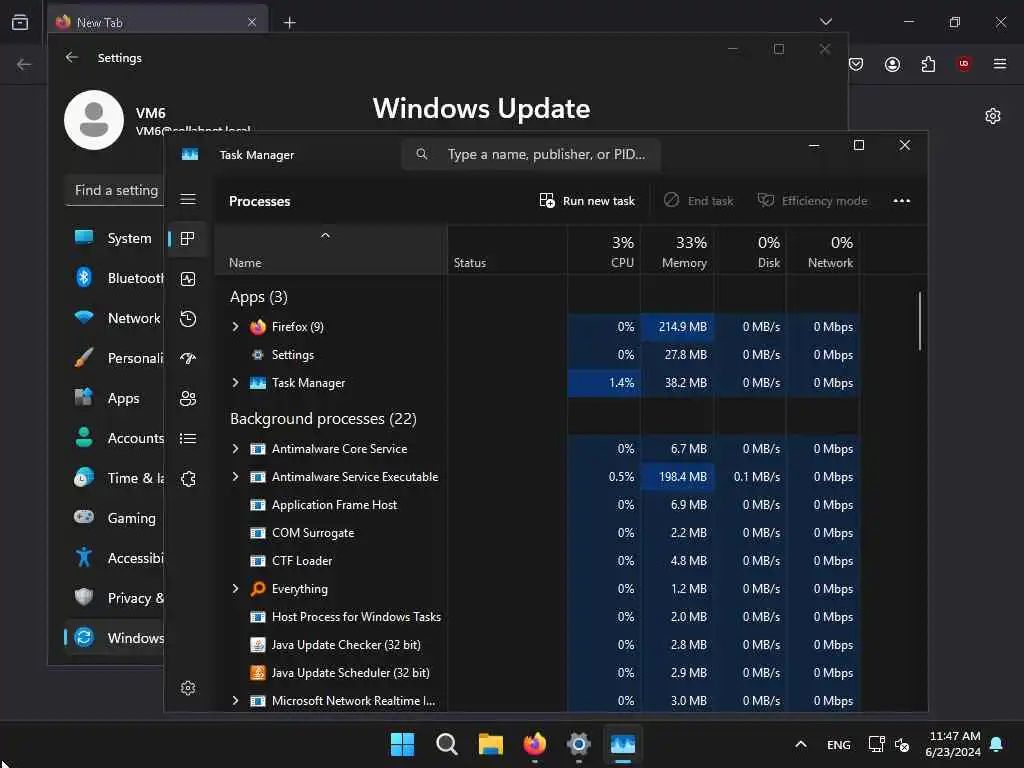Open the clock showing 11:47 AM

point(953,744)
